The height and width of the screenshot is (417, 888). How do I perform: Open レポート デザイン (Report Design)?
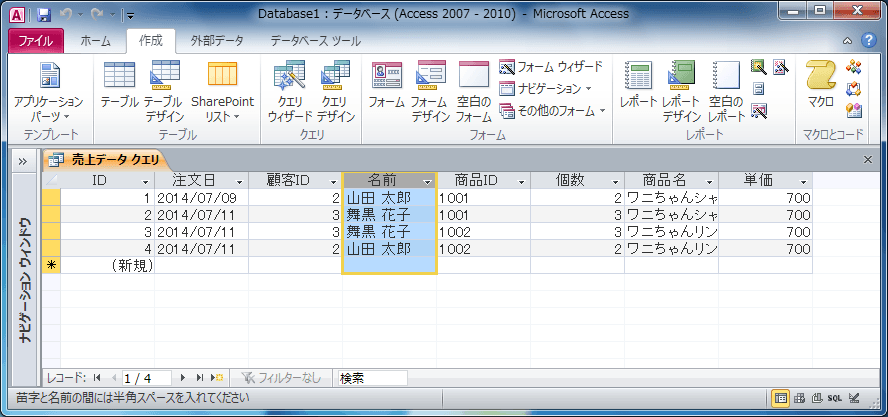(x=683, y=91)
